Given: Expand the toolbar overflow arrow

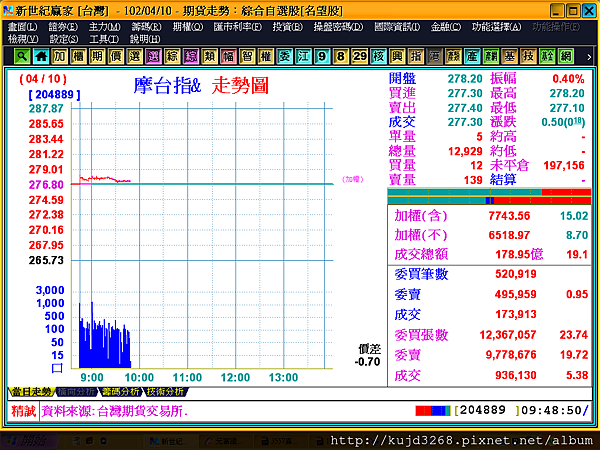Looking at the screenshot, I should click(x=589, y=57).
